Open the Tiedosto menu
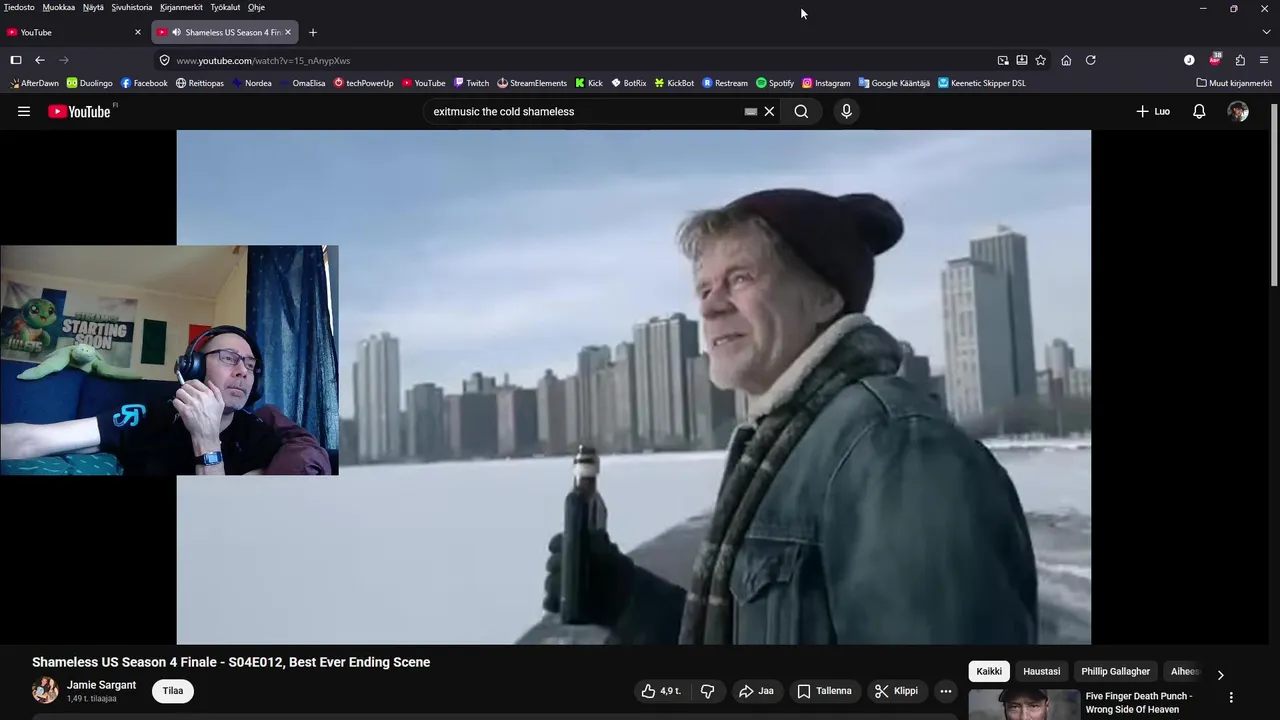The image size is (1280, 720). click(19, 7)
